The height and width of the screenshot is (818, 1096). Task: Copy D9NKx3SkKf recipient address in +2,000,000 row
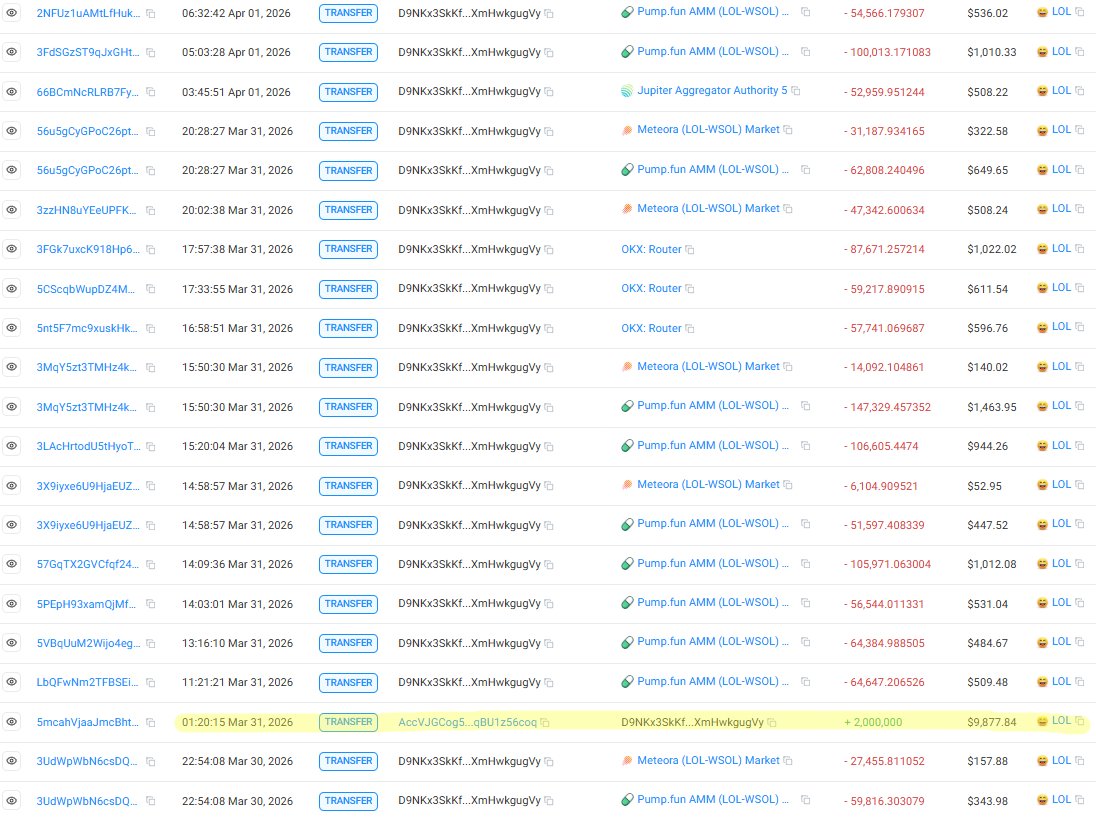coord(772,722)
